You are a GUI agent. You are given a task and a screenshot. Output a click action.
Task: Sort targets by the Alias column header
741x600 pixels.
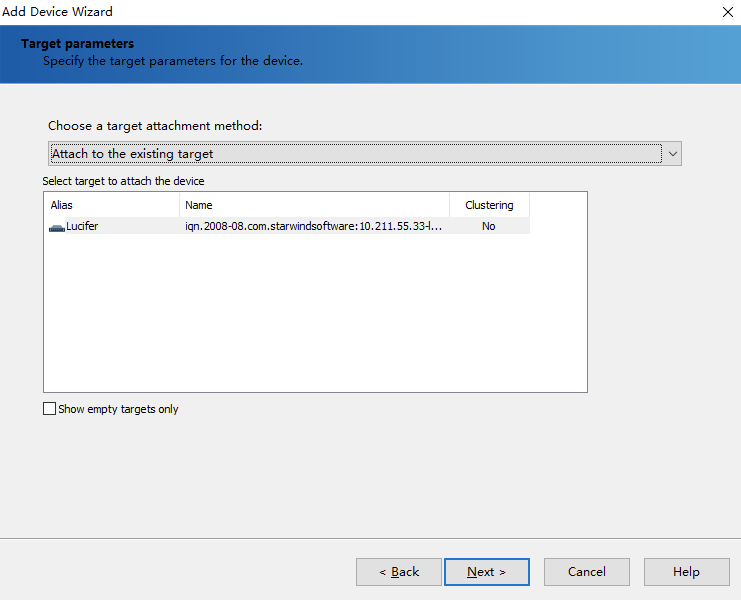point(111,205)
